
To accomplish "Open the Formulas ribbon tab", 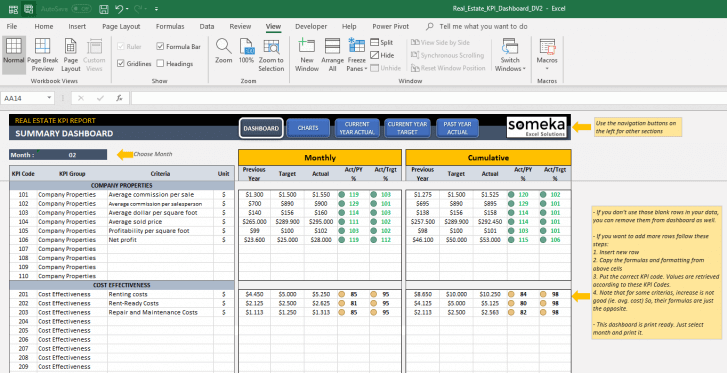I will coord(170,26).
